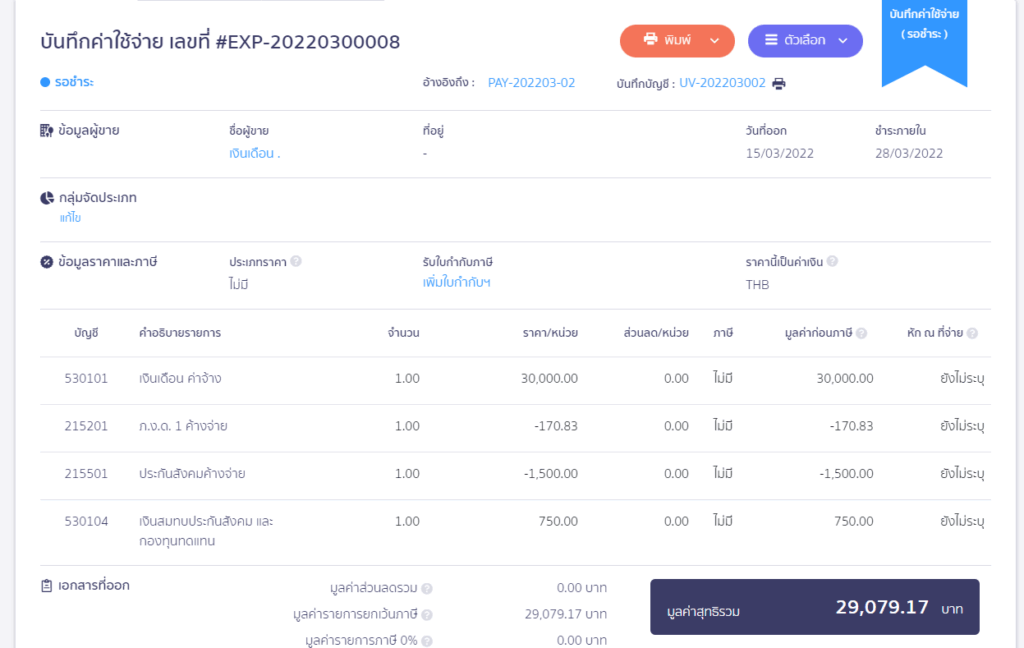Click the help icon beside ราคานี้เป็นค่าเงิน
Viewport: 1024px width, 648px height.
[x=831, y=262]
